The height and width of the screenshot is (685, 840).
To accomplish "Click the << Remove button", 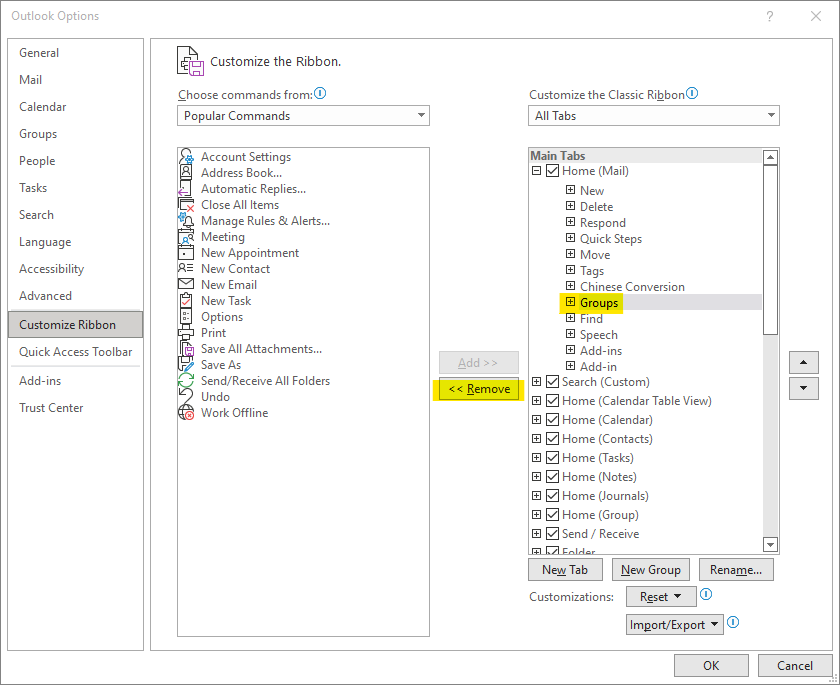I will 479,389.
